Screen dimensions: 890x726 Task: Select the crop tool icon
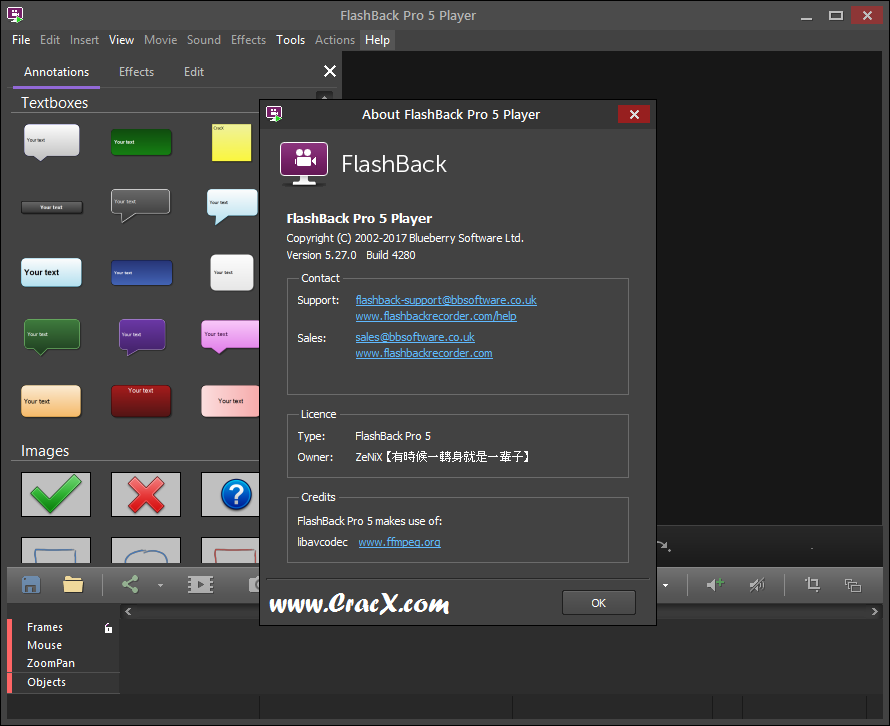(x=812, y=585)
